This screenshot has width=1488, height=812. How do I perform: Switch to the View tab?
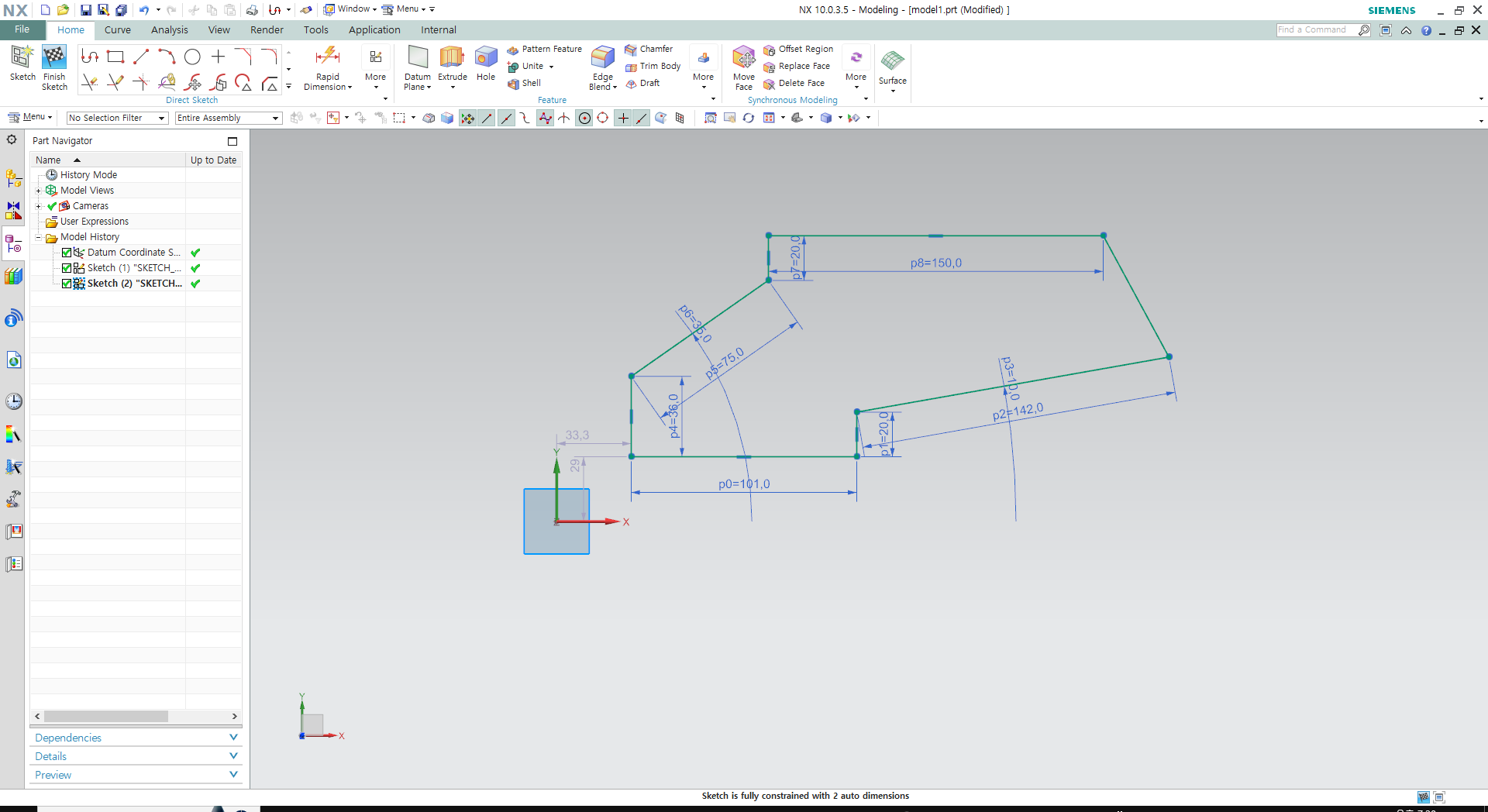click(x=219, y=30)
